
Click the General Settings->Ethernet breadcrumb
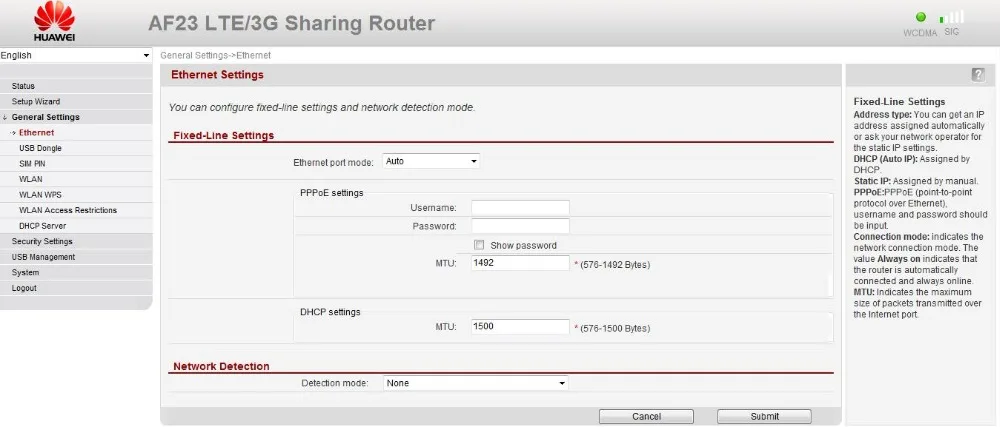pos(216,55)
